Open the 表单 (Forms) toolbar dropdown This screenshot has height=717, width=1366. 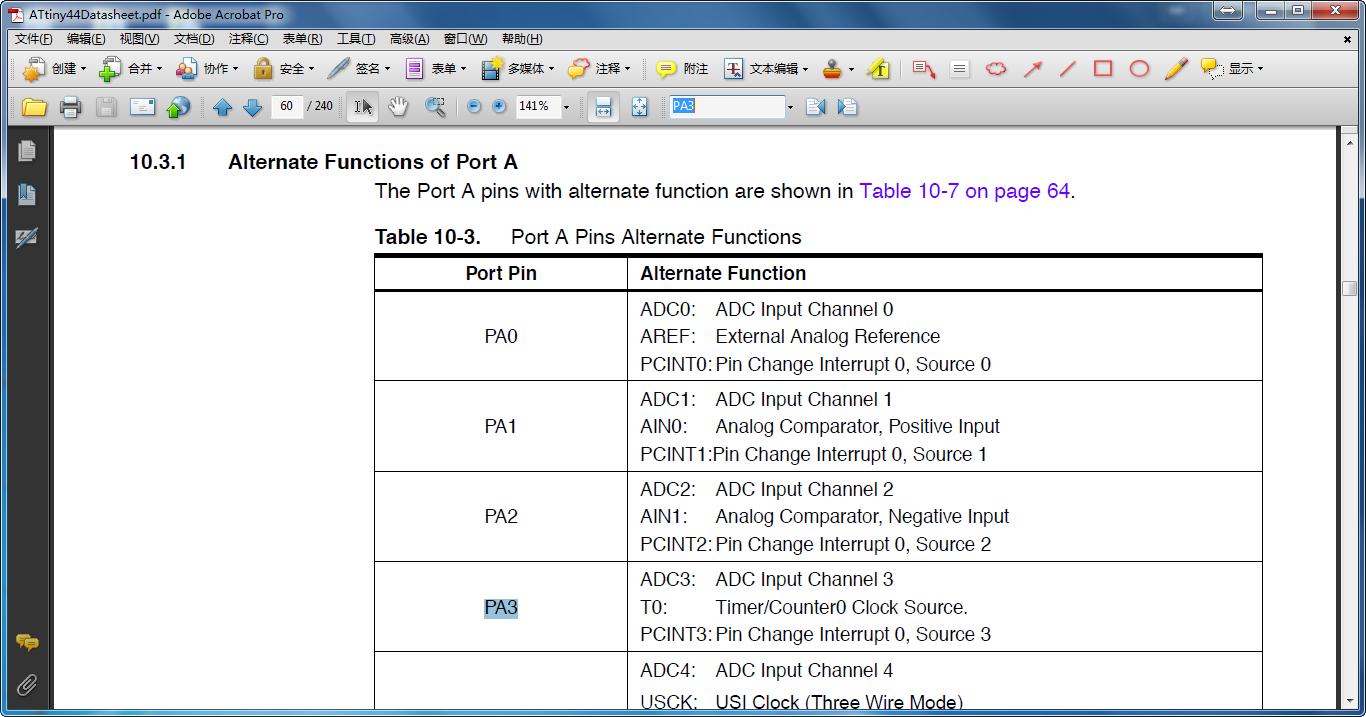tap(434, 69)
